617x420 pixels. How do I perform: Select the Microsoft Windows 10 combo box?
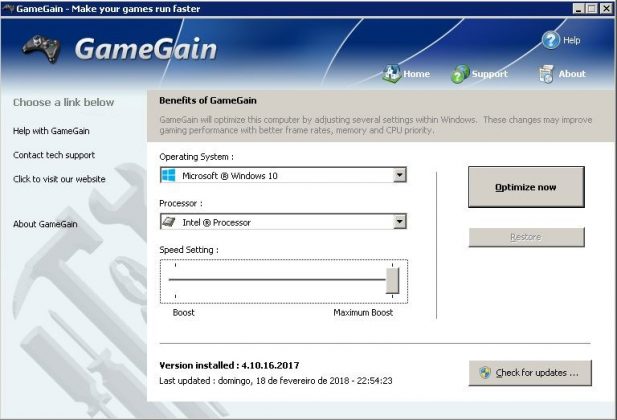(x=283, y=175)
